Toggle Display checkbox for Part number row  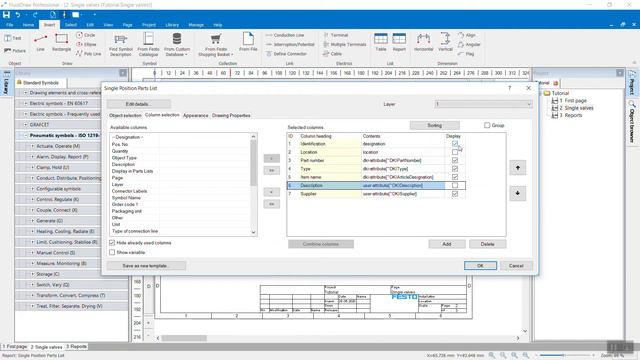455,160
